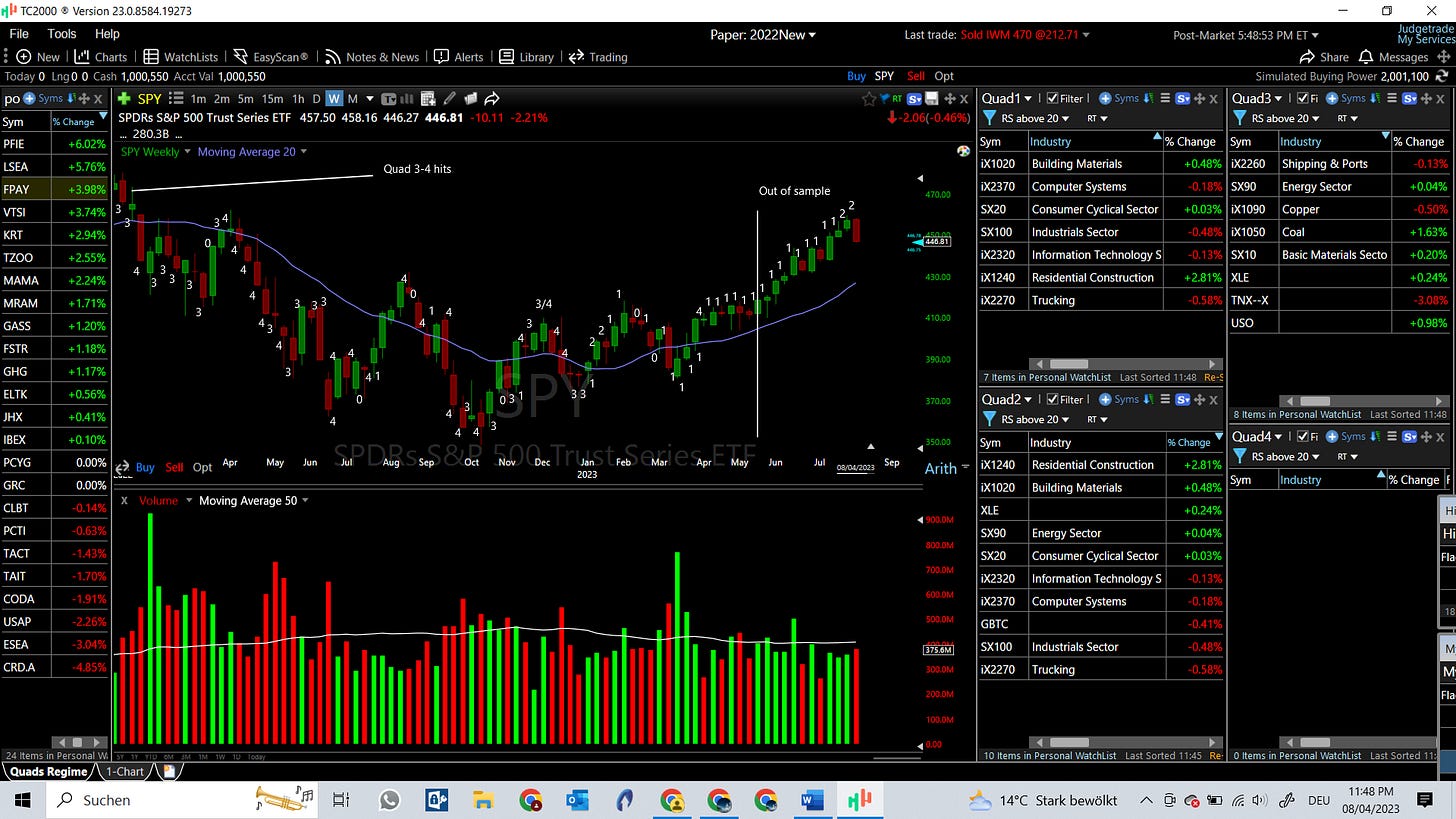The height and width of the screenshot is (819, 1456).
Task: Open RS above 20 dropdown in Quad3
Action: click(1285, 118)
